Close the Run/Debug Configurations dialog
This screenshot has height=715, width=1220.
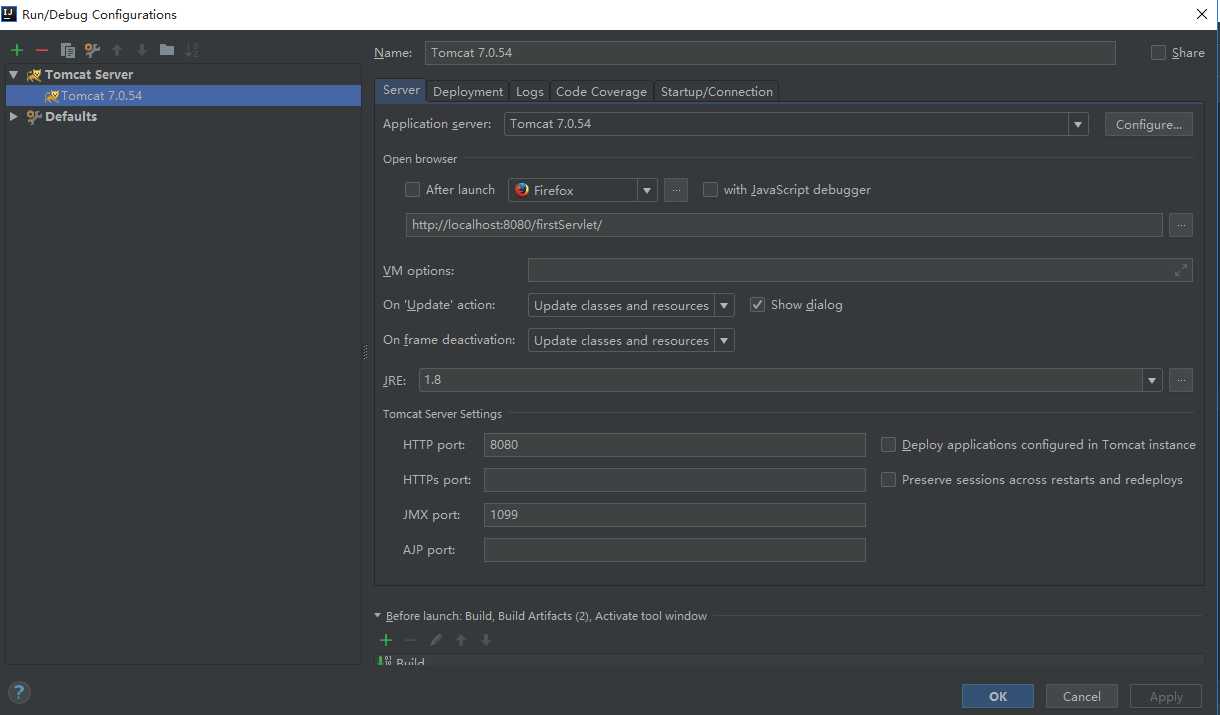(1202, 14)
